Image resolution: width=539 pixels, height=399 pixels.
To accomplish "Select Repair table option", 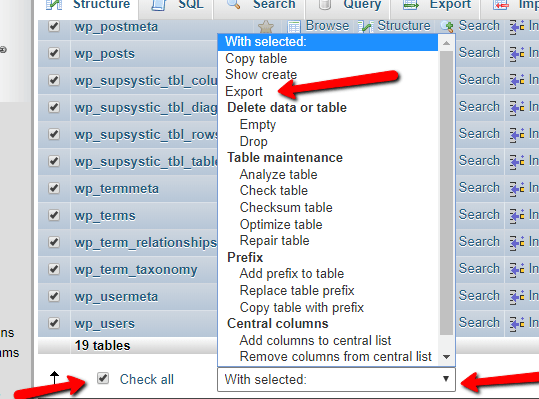I will tap(274, 241).
